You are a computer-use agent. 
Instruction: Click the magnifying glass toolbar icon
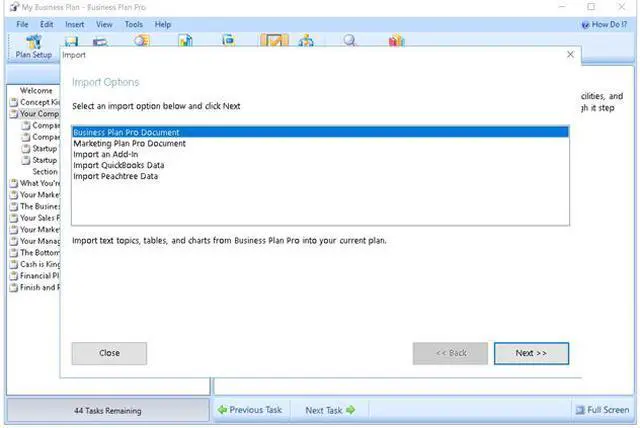[350, 40]
